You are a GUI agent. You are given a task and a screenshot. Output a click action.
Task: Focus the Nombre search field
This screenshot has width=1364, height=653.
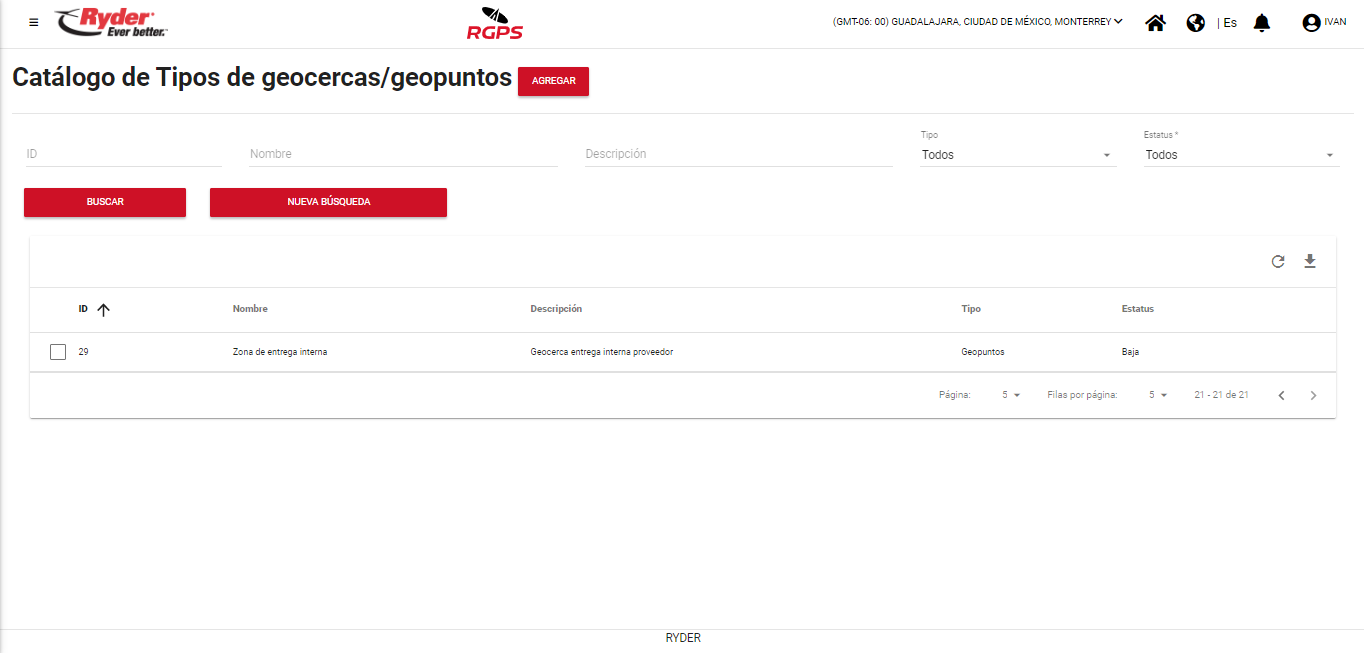(402, 154)
